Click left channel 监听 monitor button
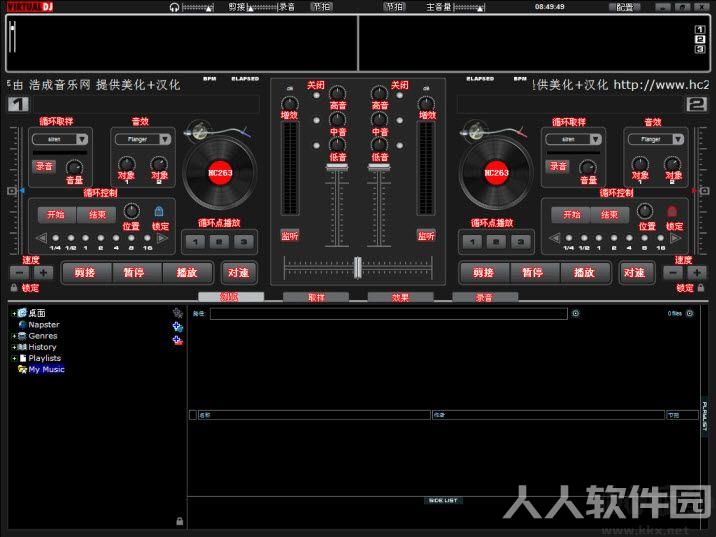 [x=290, y=236]
